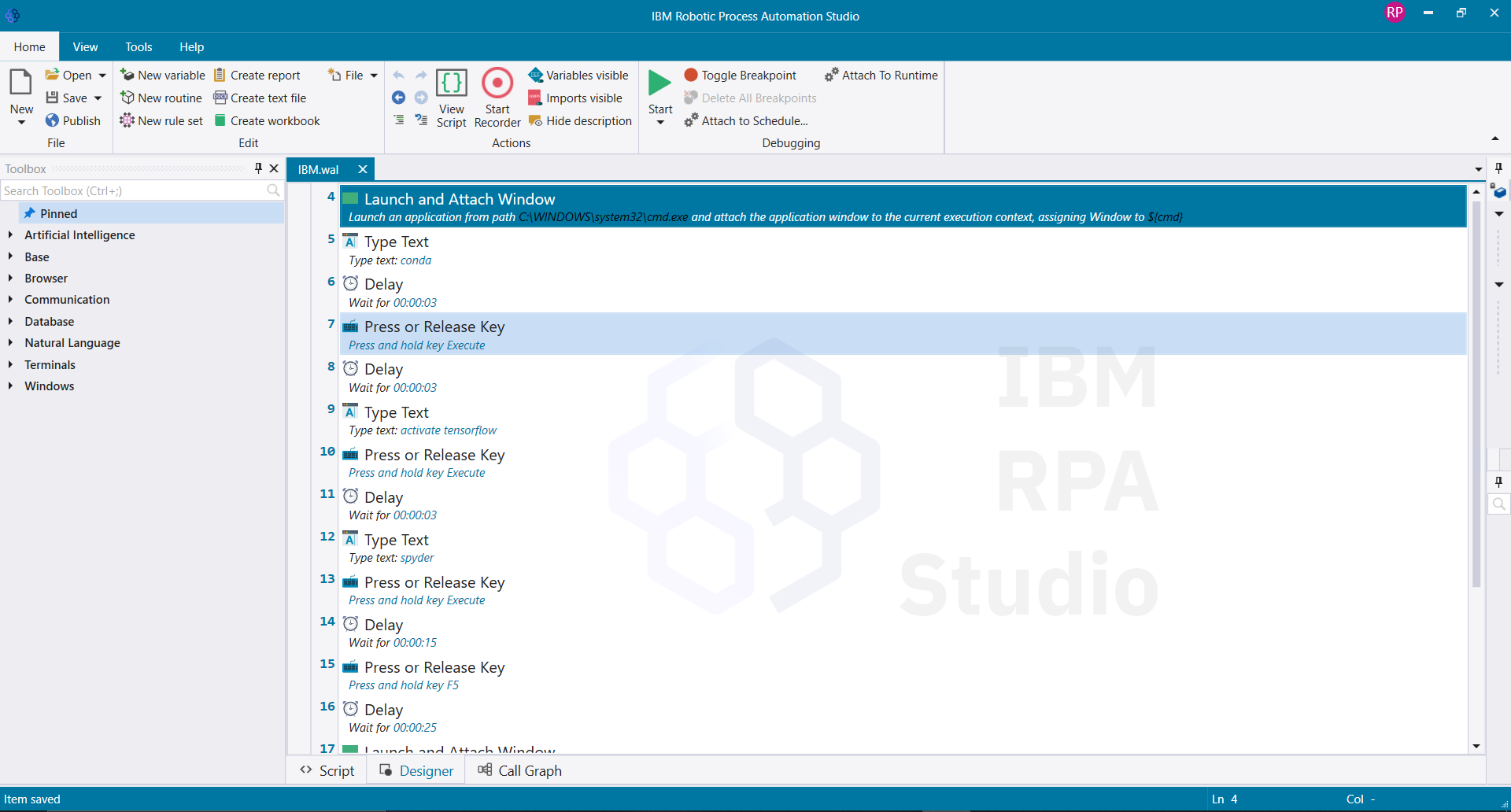
Task: Click Create text file
Action: pyautogui.click(x=260, y=98)
